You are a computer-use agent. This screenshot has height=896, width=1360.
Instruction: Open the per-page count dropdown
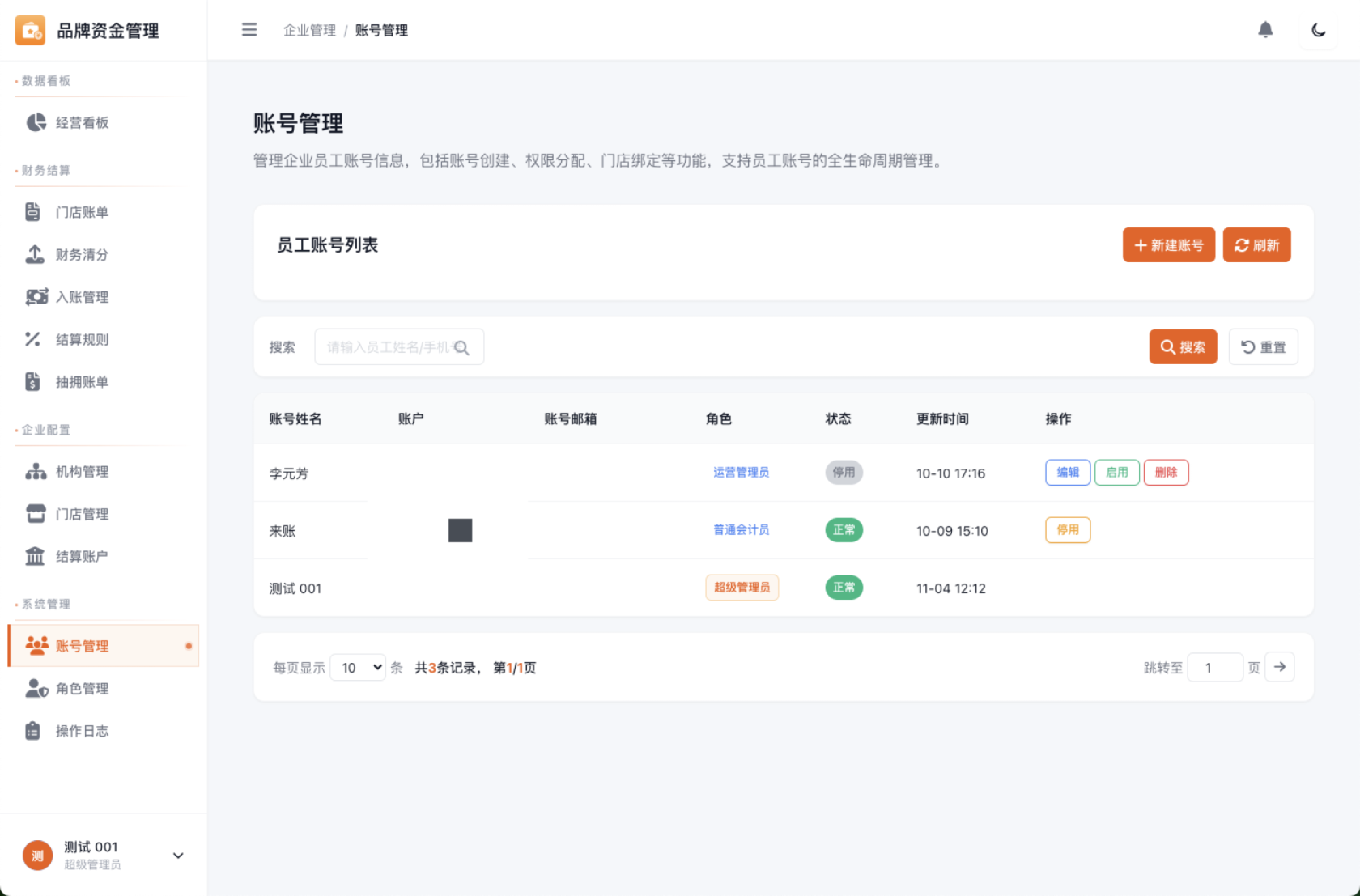[358, 668]
